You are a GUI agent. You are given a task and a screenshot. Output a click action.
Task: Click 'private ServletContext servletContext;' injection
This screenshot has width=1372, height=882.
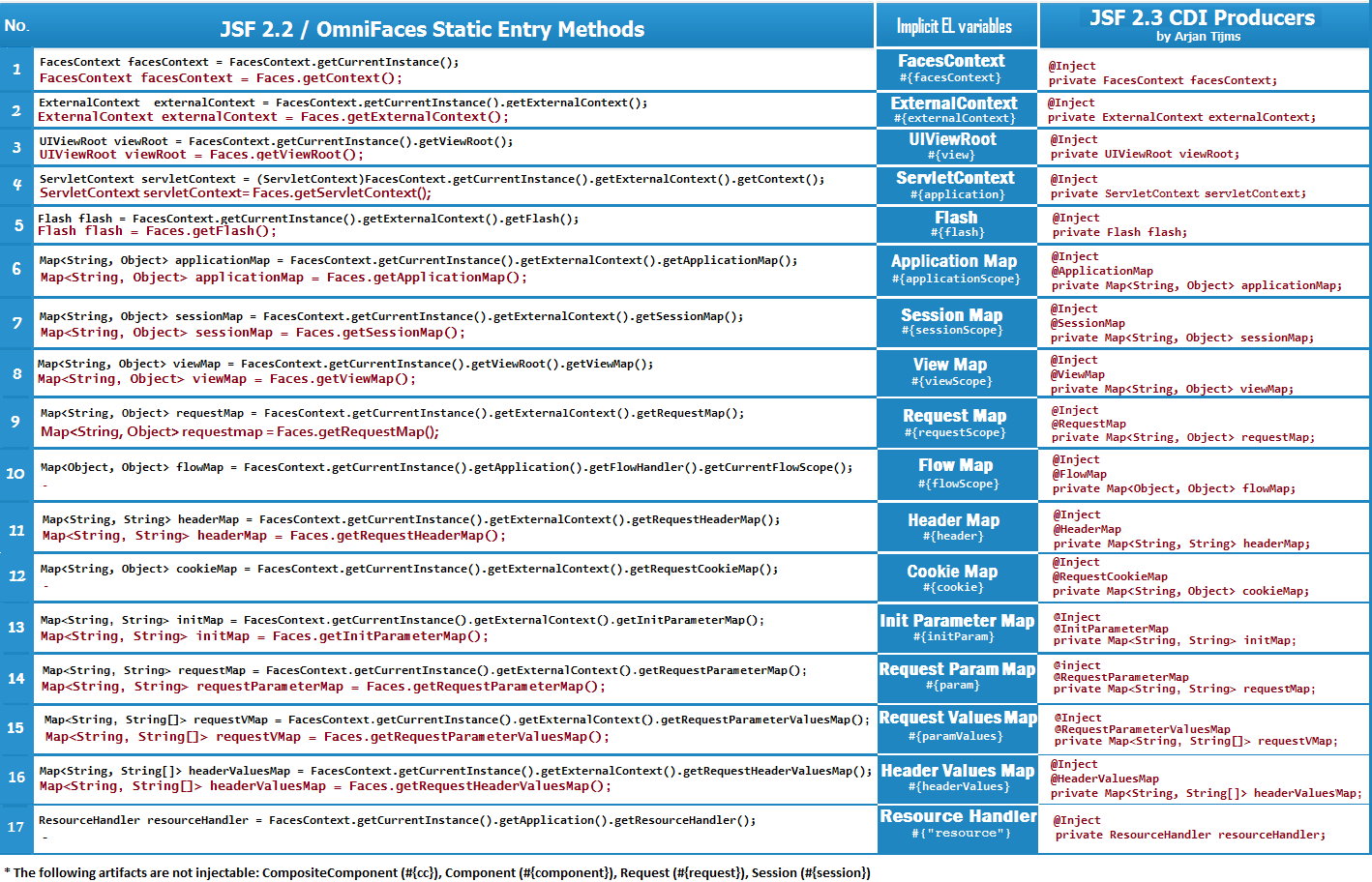1178,193
